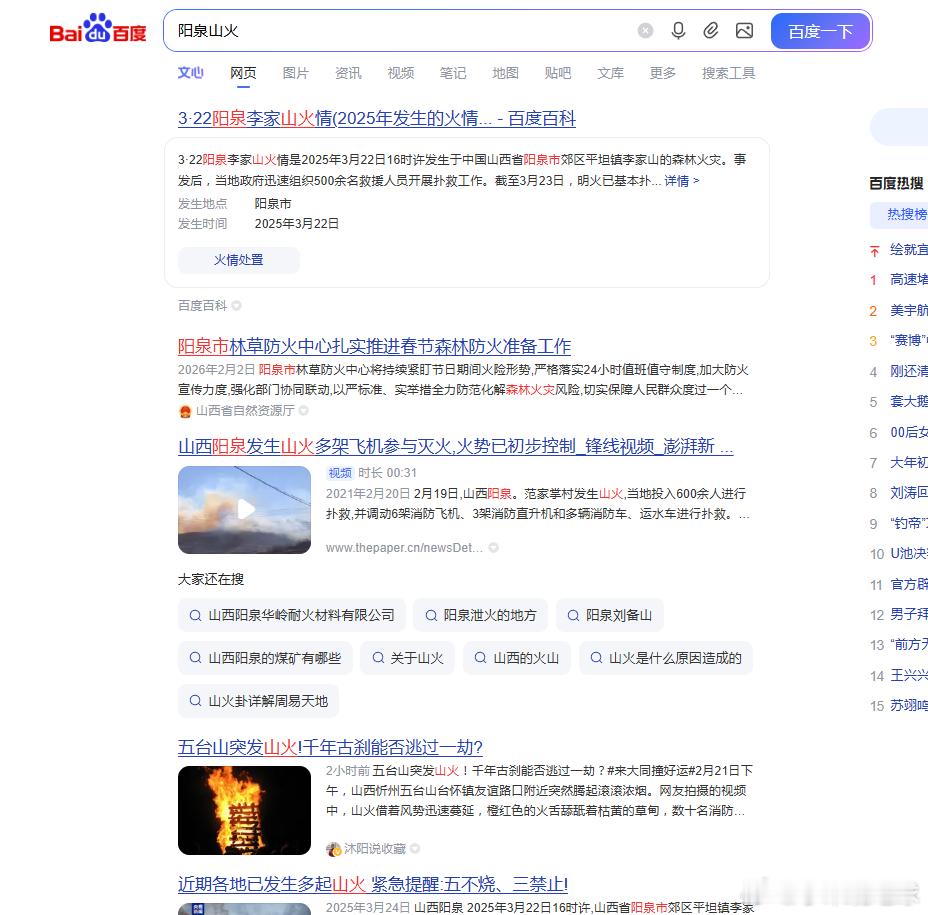This screenshot has height=915, width=928.
Task: Click the verified icon next to 百度百科
Action: tap(236, 305)
